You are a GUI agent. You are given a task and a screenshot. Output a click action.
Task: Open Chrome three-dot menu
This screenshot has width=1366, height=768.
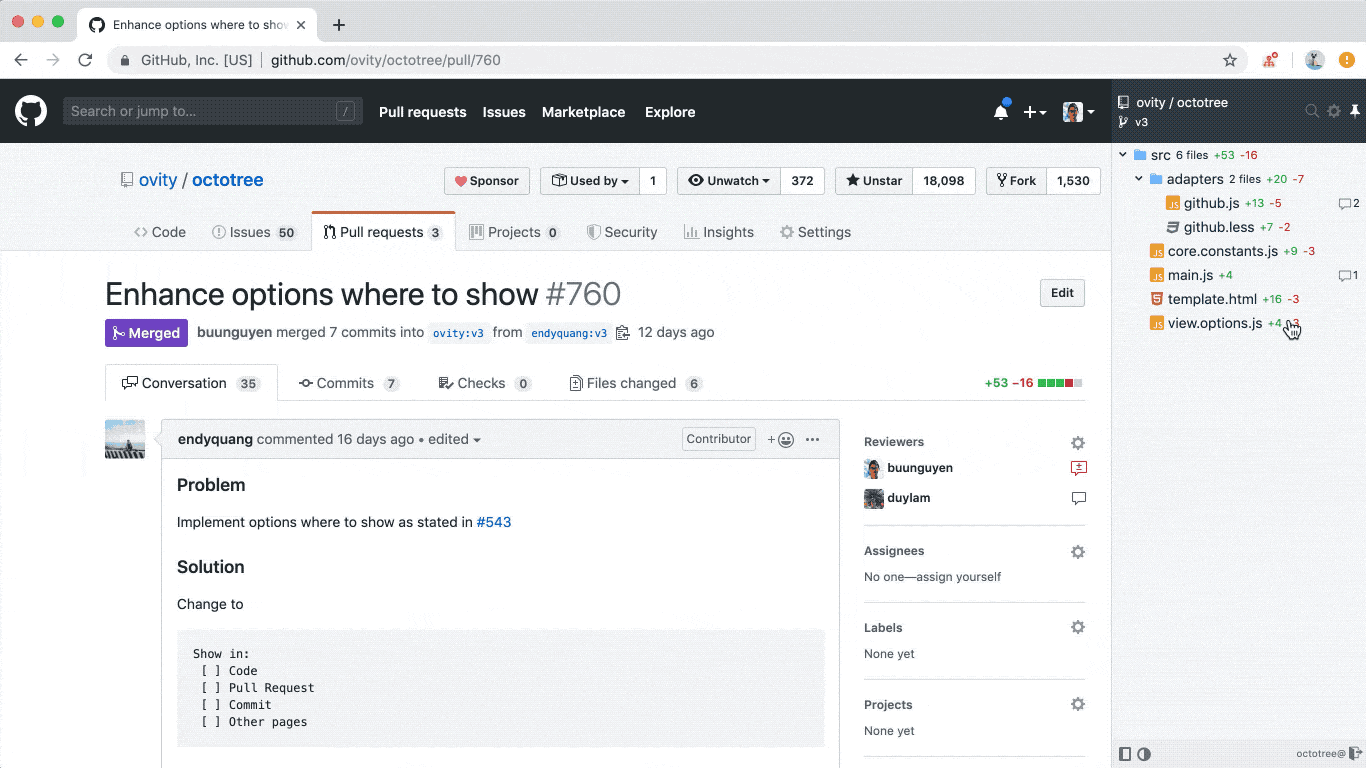coord(1347,60)
